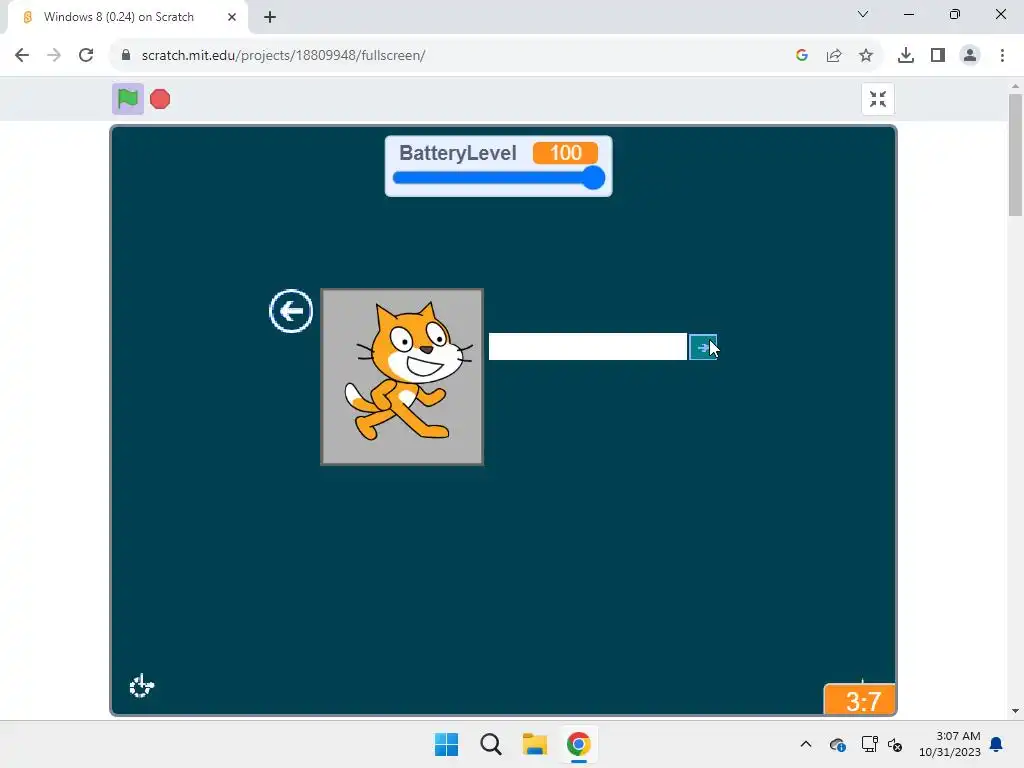Open the notifications bell
The image size is (1024, 768).
point(997,744)
